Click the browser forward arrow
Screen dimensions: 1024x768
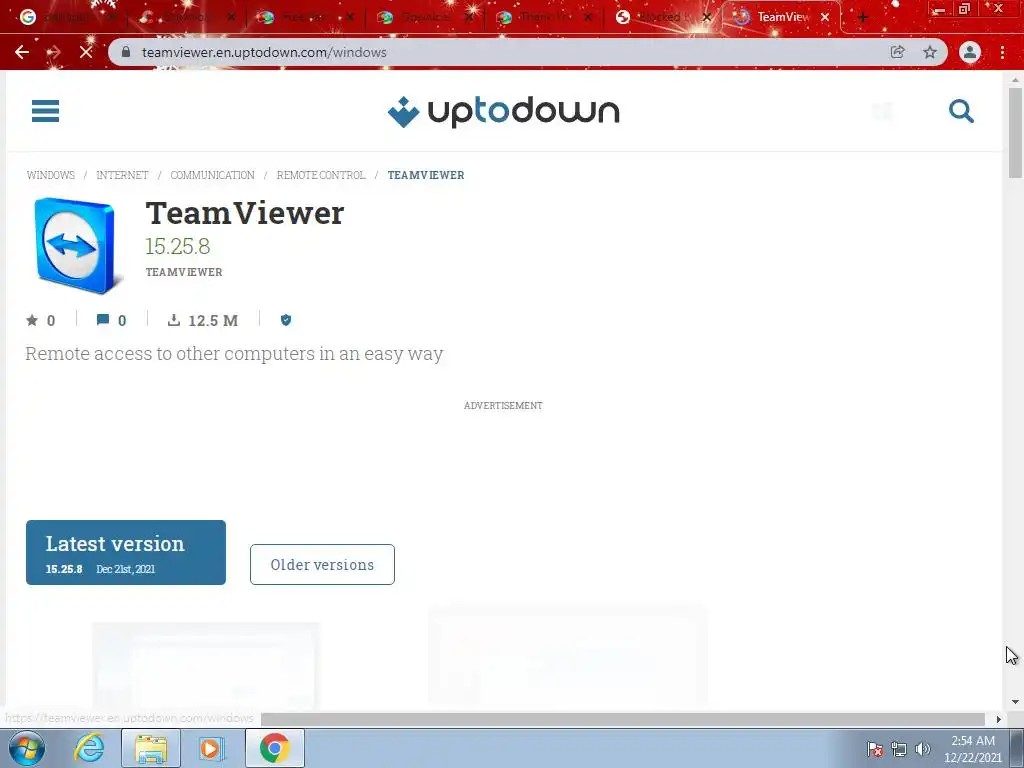54,52
